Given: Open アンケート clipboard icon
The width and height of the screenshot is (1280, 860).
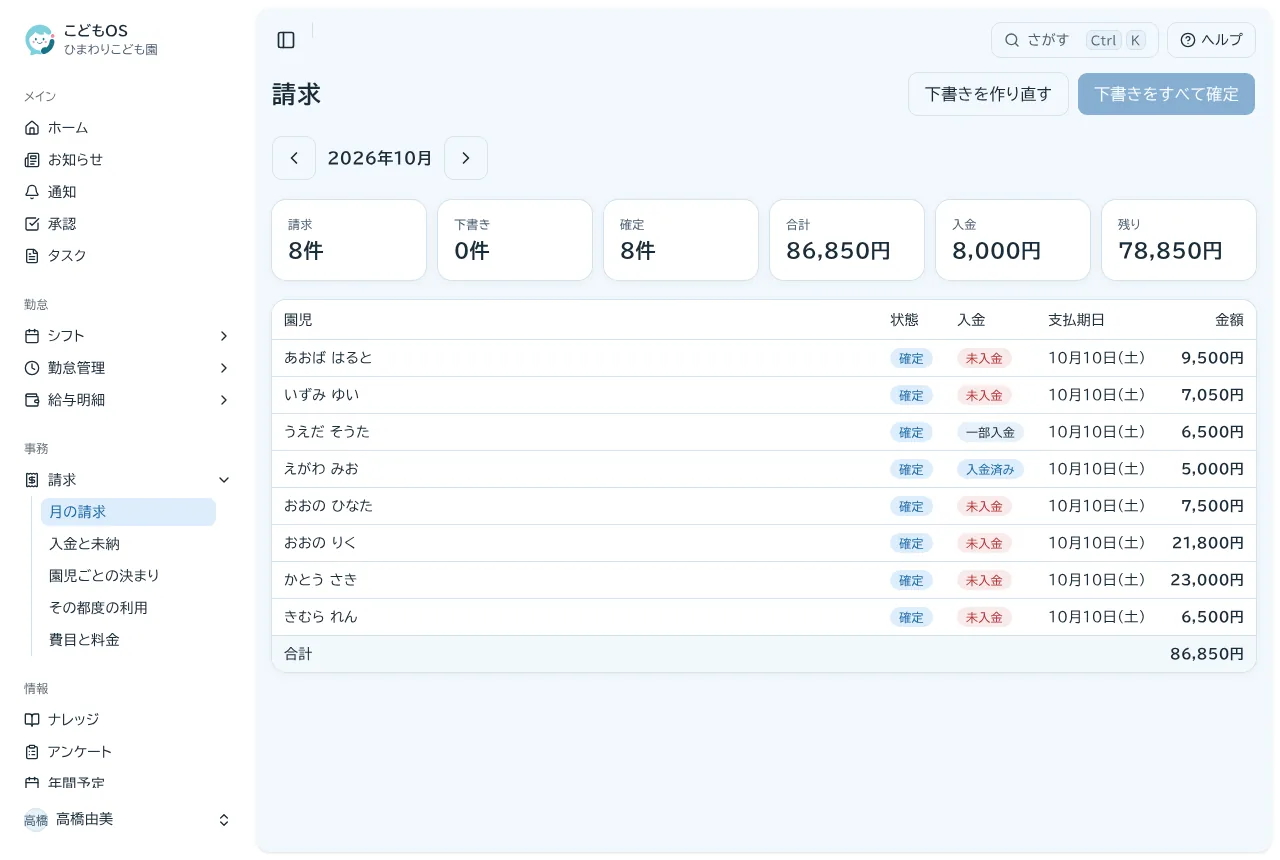Looking at the screenshot, I should 32,752.
